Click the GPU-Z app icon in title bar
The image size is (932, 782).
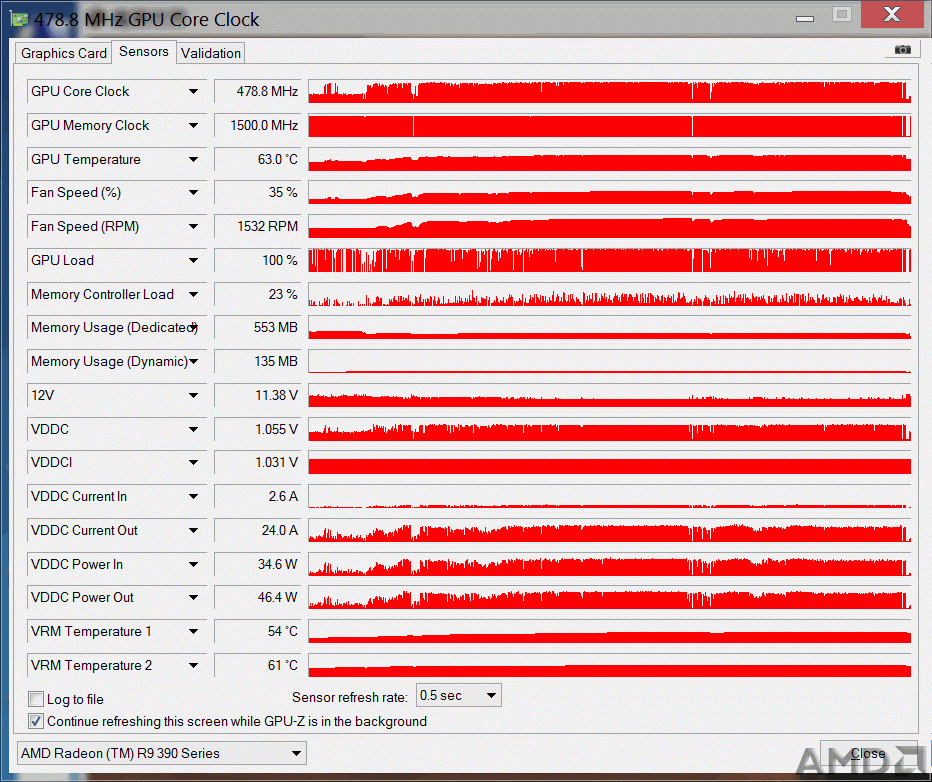tap(19, 19)
